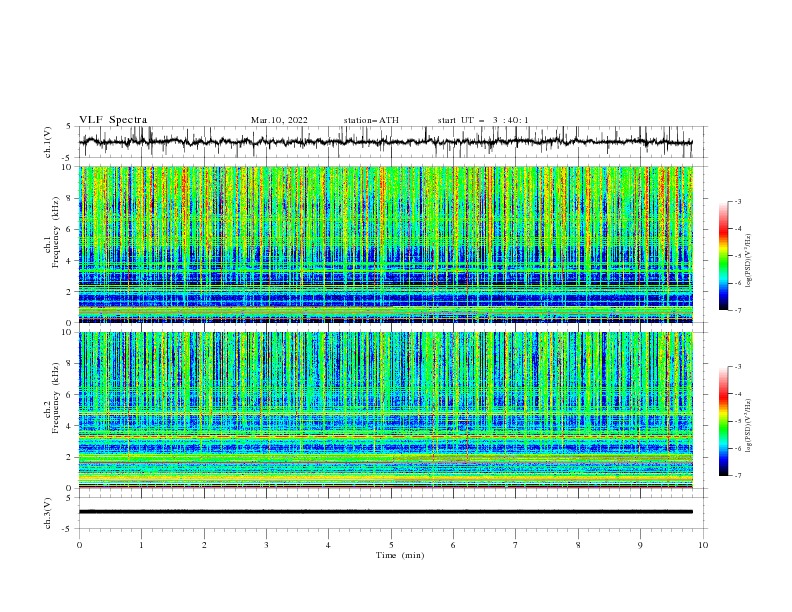Select the ch.1 Frequency (kHz) axis title
This screenshot has width=792, height=612.
pyautogui.click(x=53, y=233)
